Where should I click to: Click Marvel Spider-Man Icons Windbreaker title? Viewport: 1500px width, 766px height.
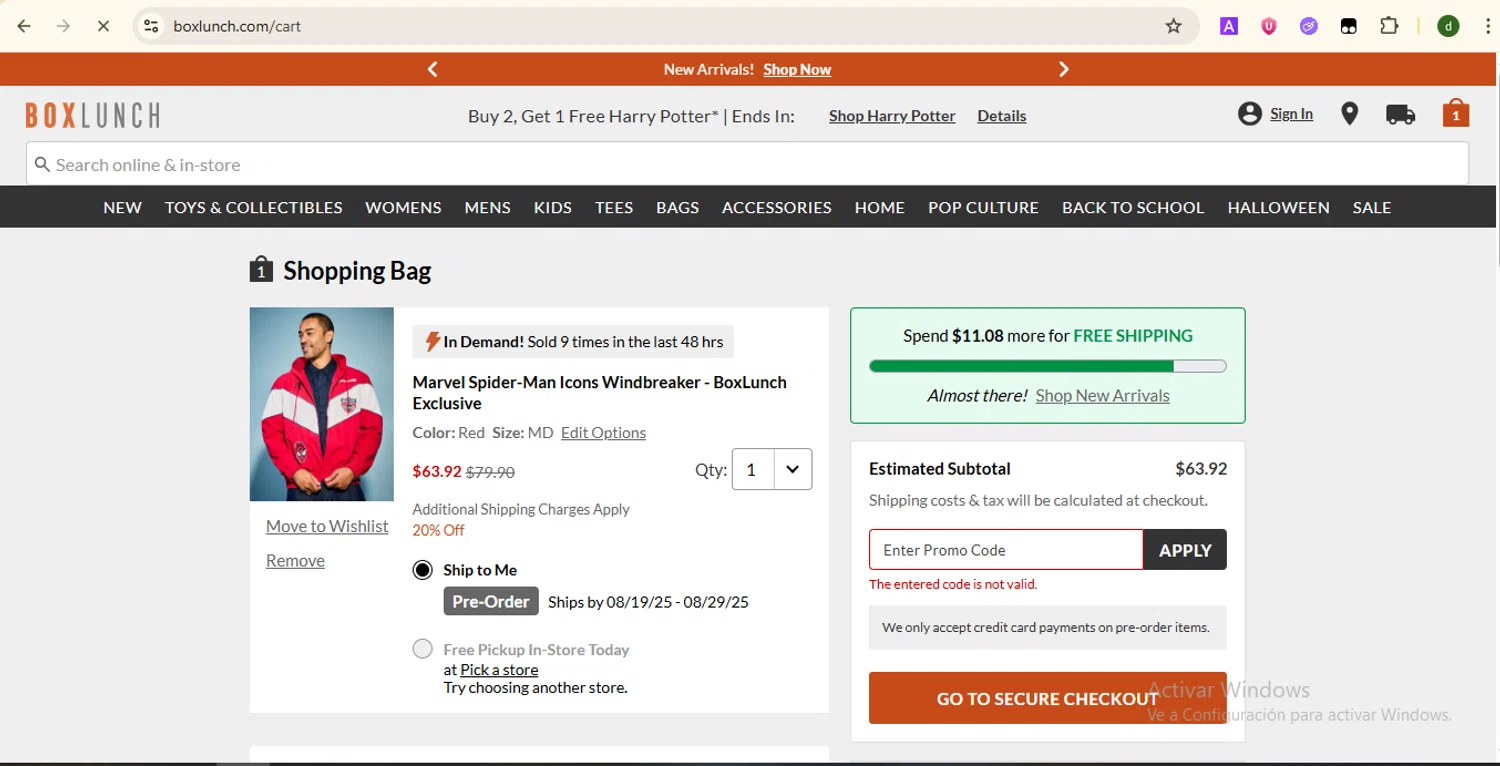(600, 393)
